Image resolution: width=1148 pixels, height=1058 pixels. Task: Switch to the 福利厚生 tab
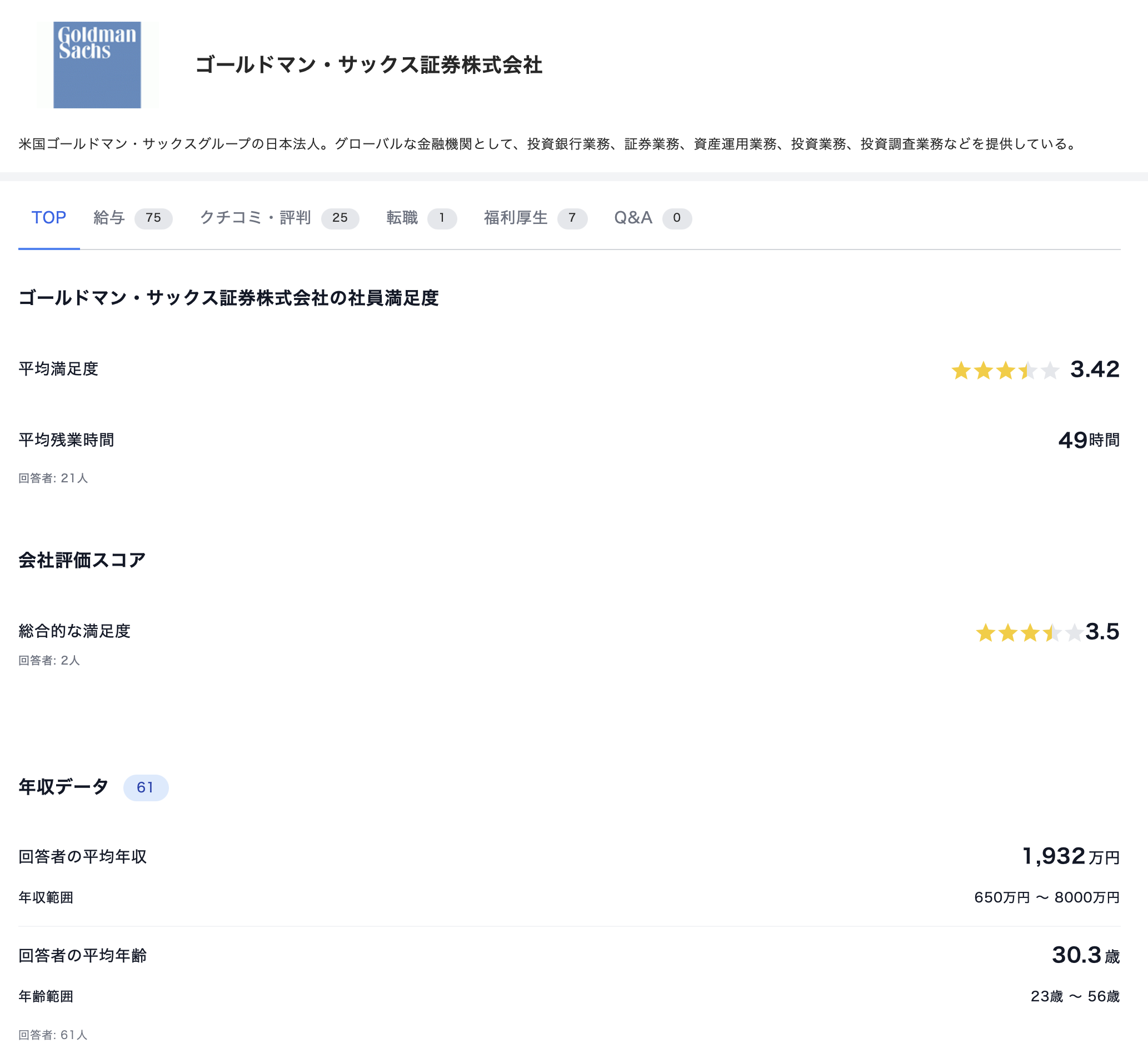click(535, 218)
